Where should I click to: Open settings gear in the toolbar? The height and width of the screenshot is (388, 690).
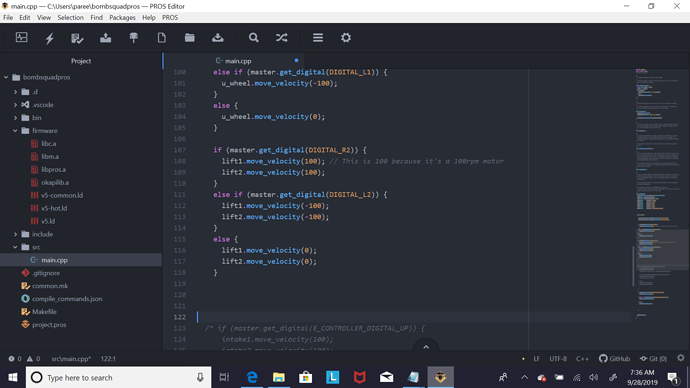pyautogui.click(x=346, y=38)
